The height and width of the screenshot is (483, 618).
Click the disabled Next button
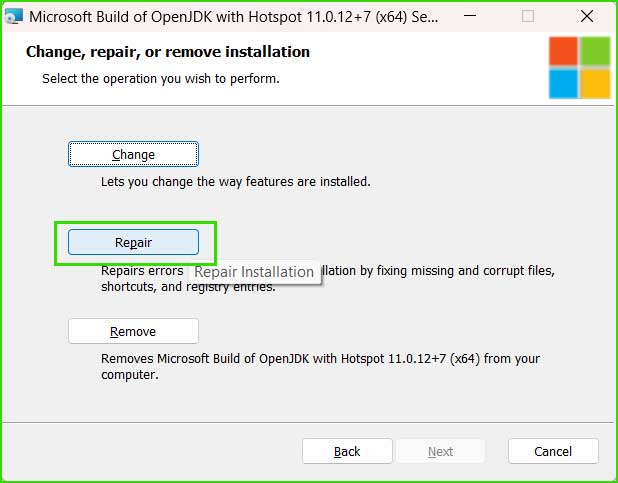pyautogui.click(x=440, y=451)
